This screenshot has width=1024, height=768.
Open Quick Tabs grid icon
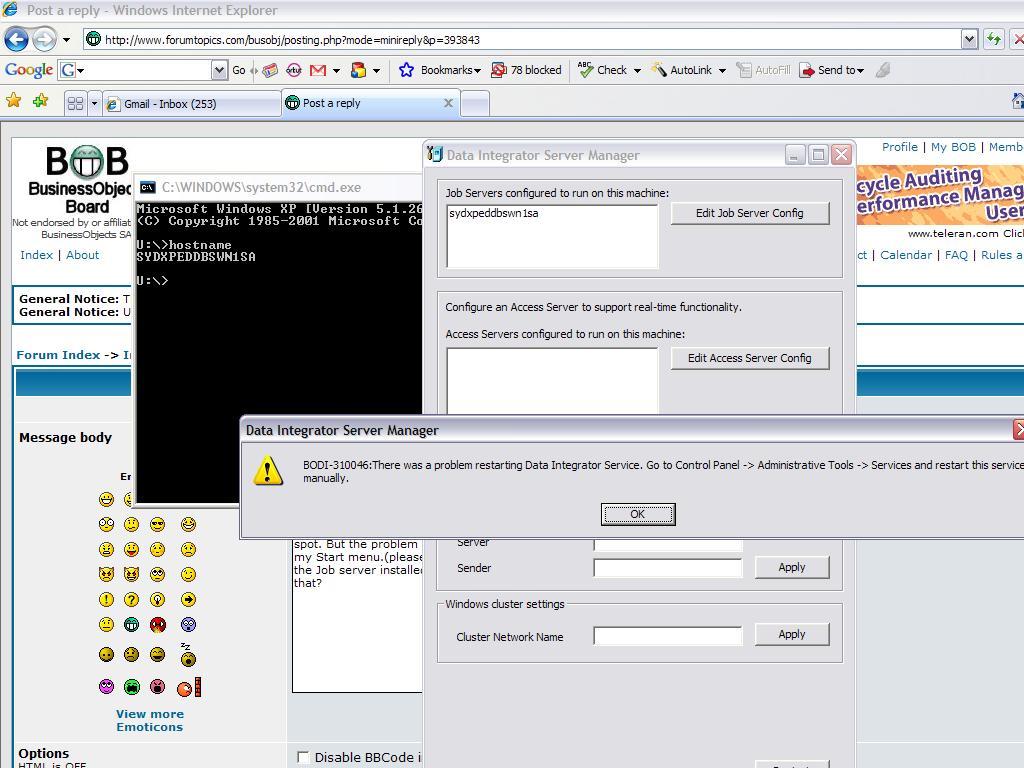[x=78, y=101]
